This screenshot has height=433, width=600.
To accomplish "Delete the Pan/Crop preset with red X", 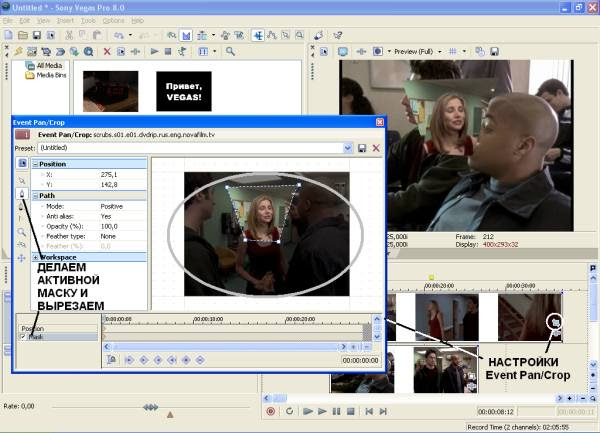I will pos(376,148).
